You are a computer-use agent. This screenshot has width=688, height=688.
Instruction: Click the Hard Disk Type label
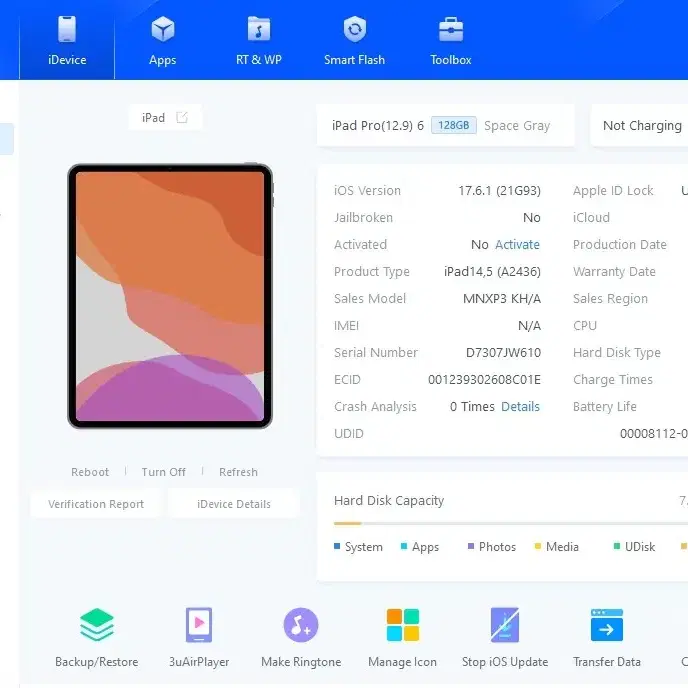pos(616,353)
